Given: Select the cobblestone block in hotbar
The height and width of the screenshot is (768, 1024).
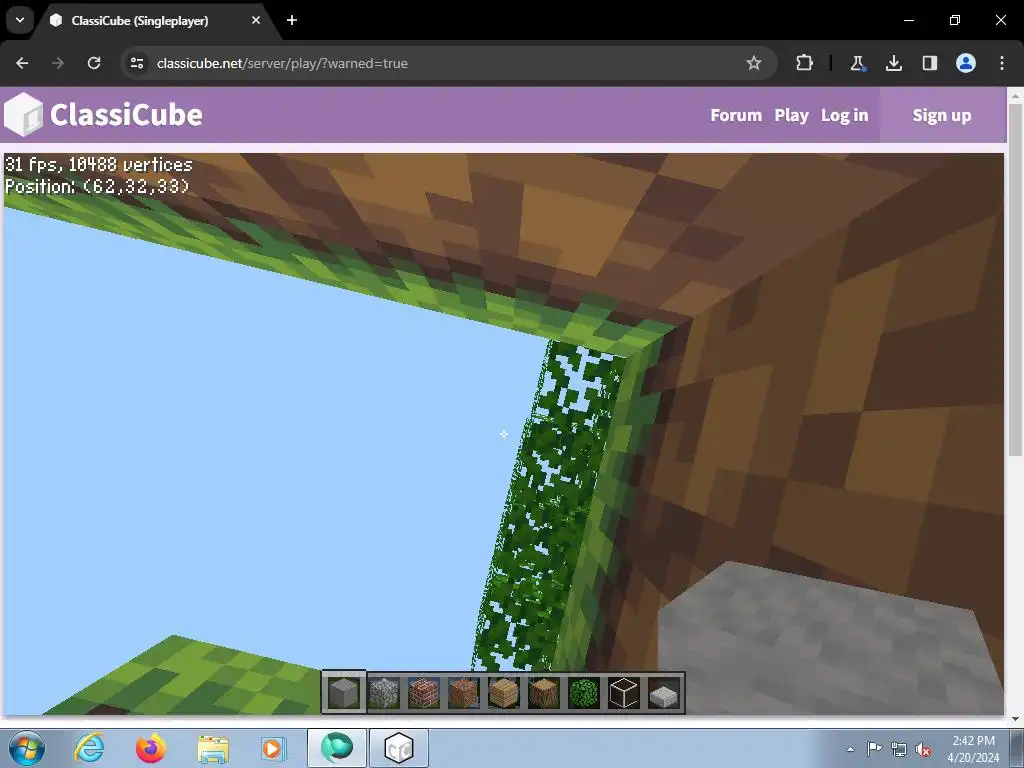Looking at the screenshot, I should (384, 692).
